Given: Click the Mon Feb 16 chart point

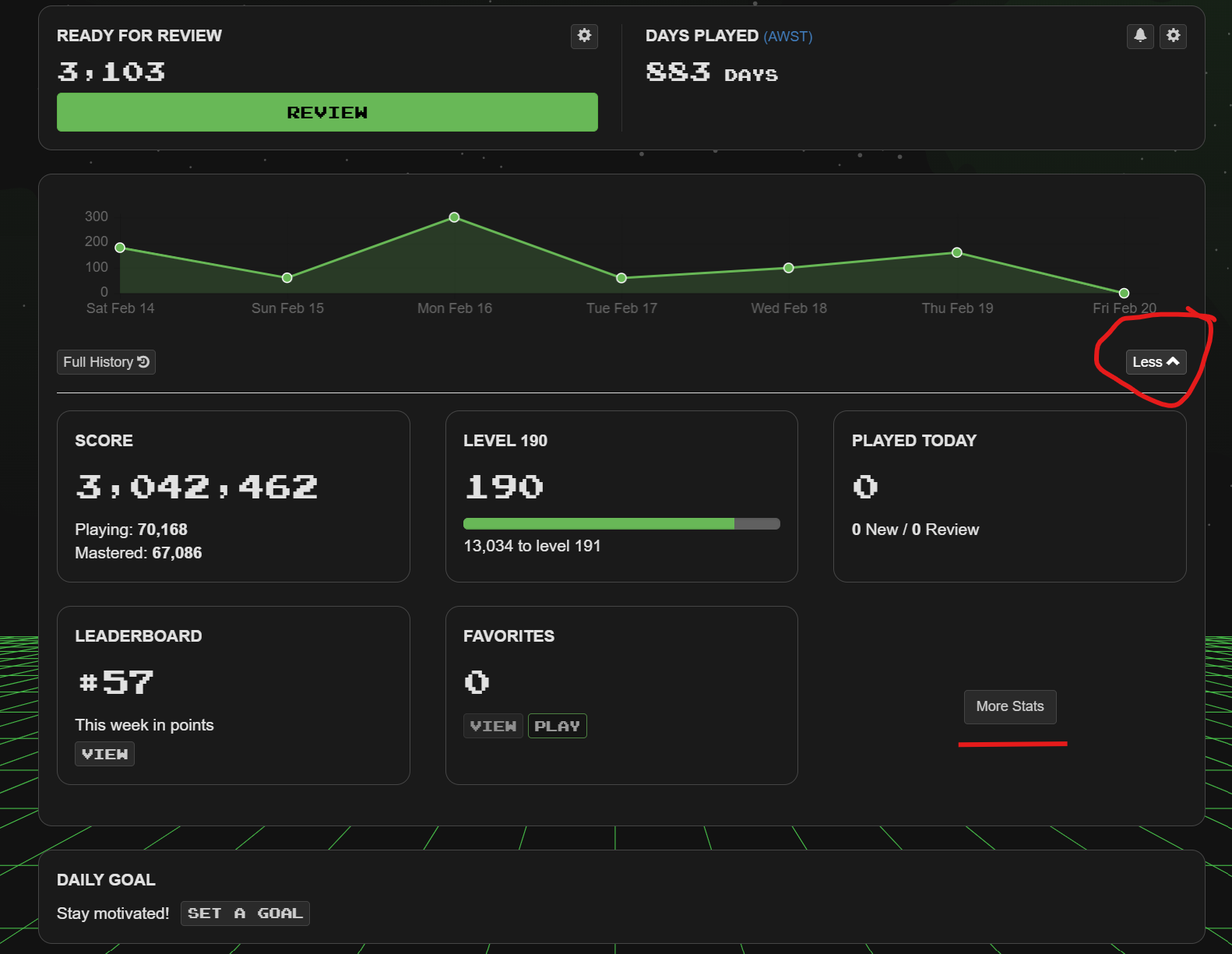Looking at the screenshot, I should 454,217.
